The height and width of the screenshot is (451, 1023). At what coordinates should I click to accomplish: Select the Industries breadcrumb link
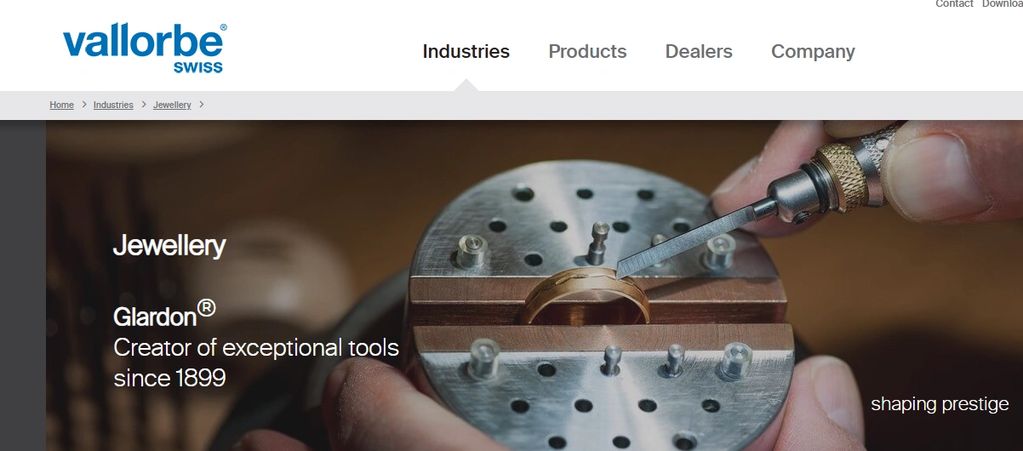(113, 105)
